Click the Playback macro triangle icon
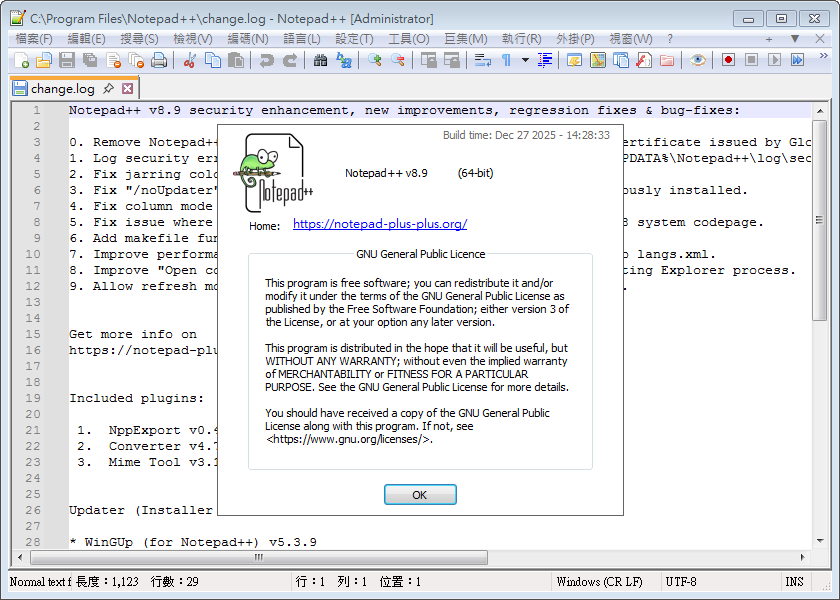The image size is (840, 600). pyautogui.click(x=775, y=60)
